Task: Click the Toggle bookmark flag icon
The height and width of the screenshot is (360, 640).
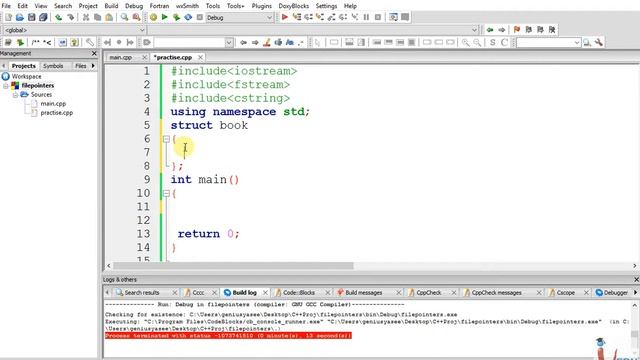Action: [x=516, y=30]
